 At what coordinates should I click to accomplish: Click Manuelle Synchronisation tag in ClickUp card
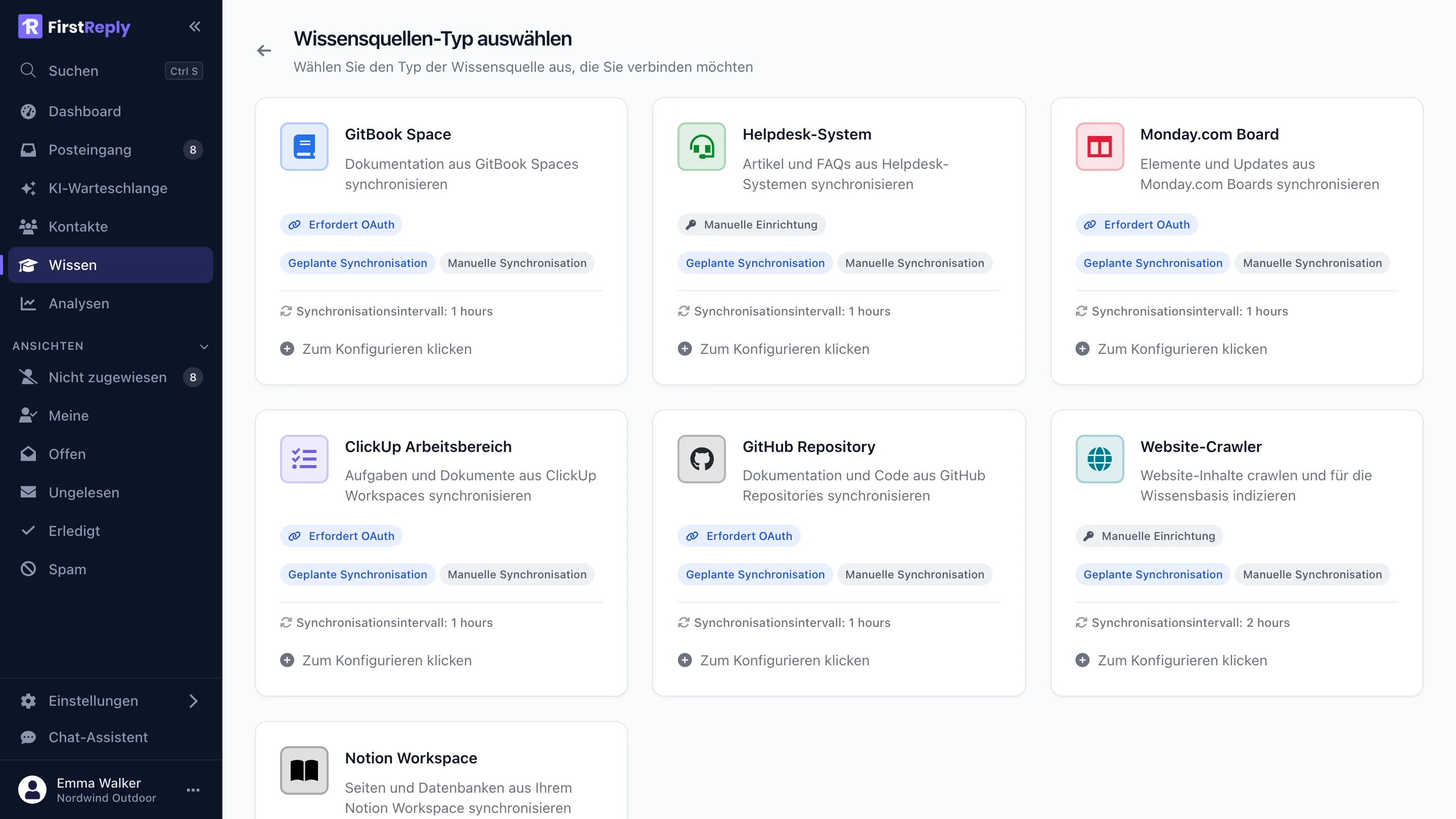coord(517,574)
